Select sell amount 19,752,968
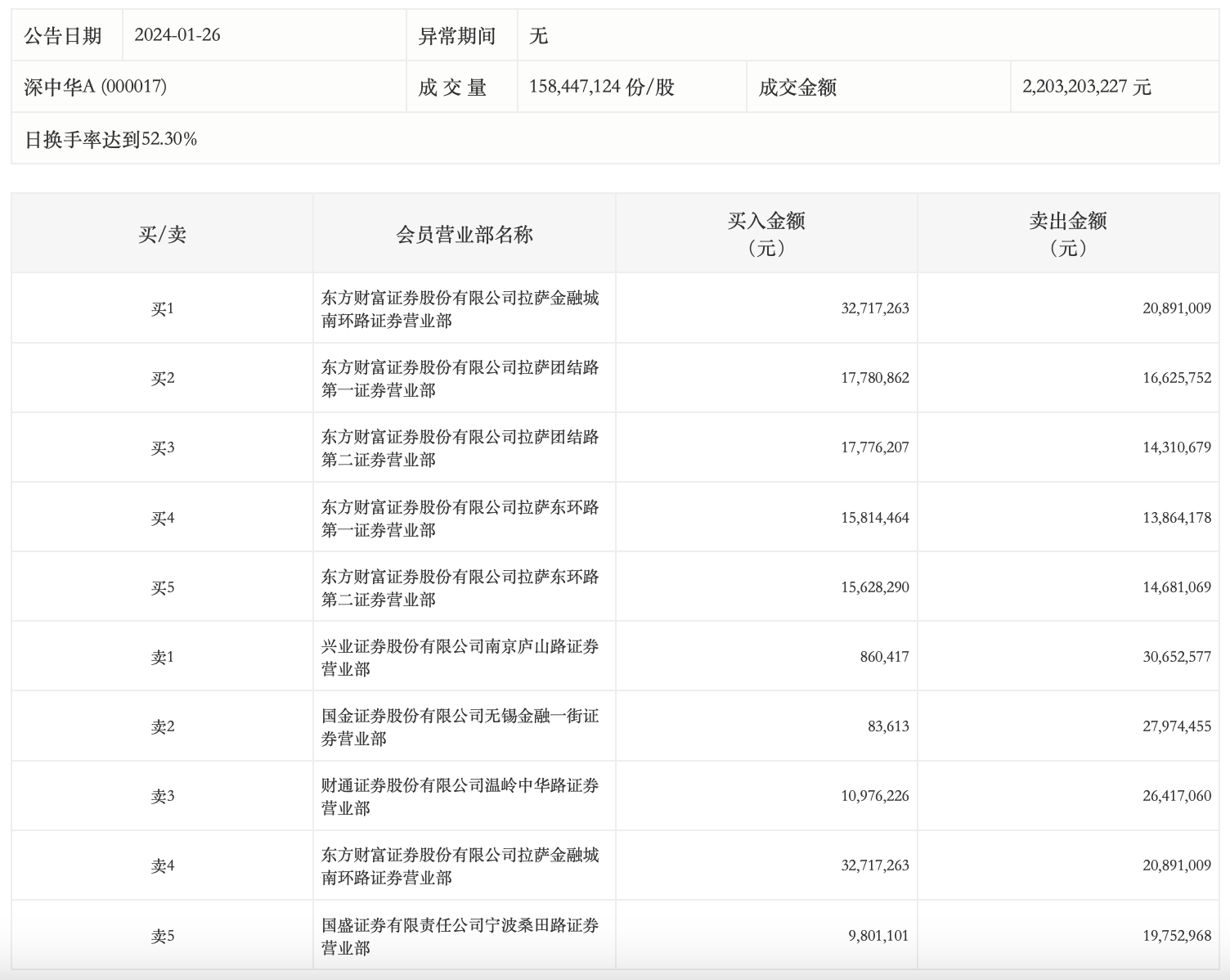Image resolution: width=1230 pixels, height=980 pixels. [1177, 936]
